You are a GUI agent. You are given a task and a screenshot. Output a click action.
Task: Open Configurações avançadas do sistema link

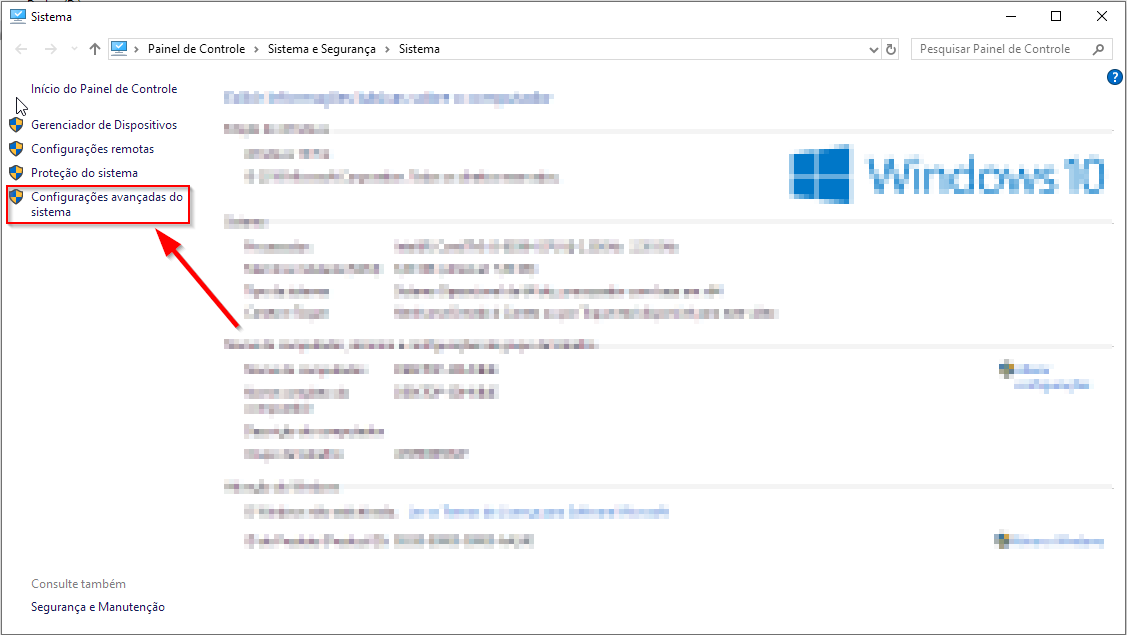click(106, 204)
